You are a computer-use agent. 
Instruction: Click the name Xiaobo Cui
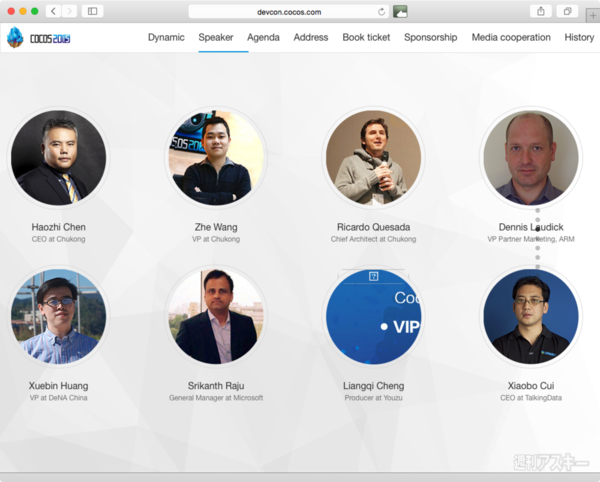tap(531, 386)
